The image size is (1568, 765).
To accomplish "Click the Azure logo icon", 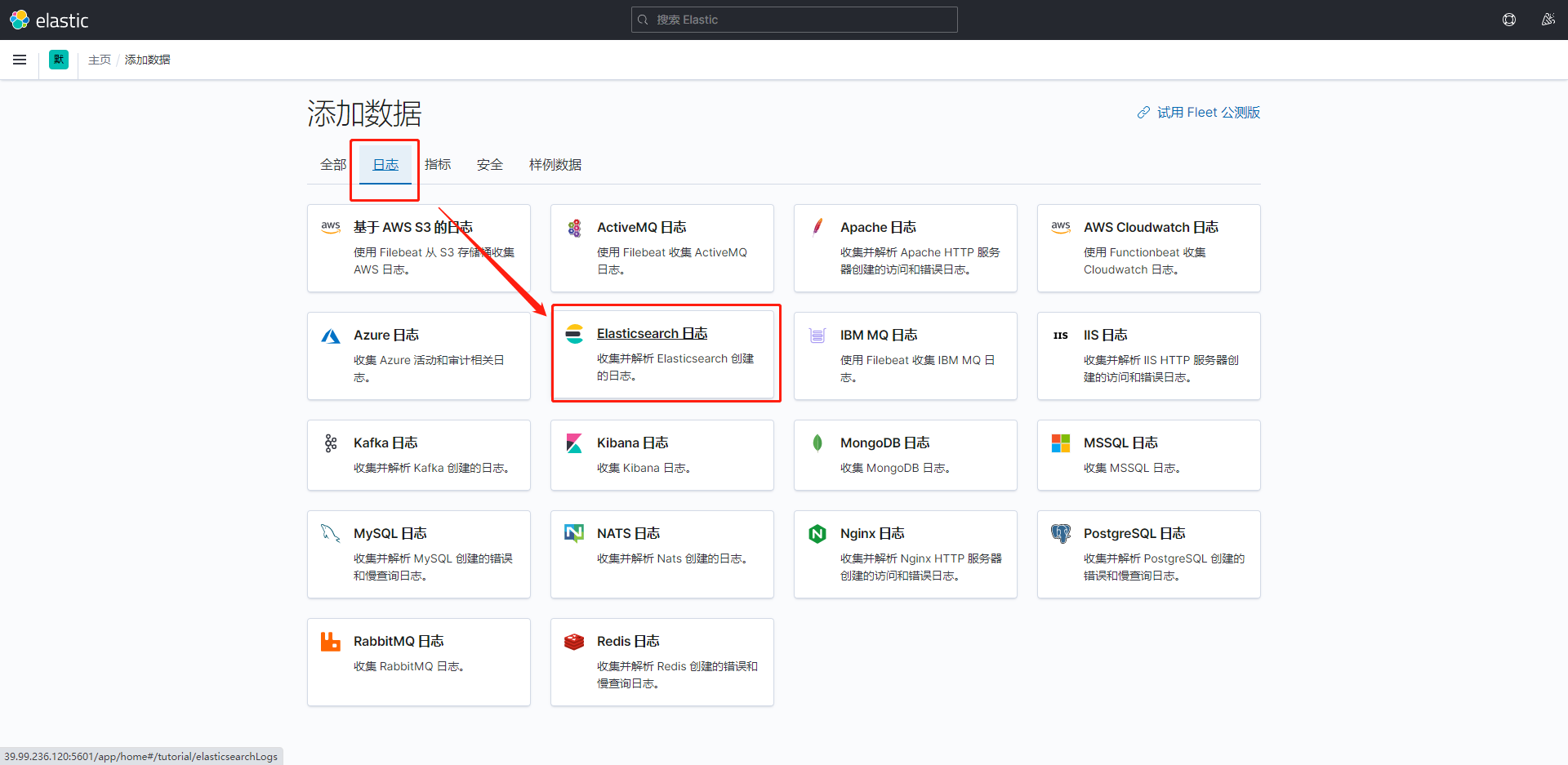I will 331,336.
